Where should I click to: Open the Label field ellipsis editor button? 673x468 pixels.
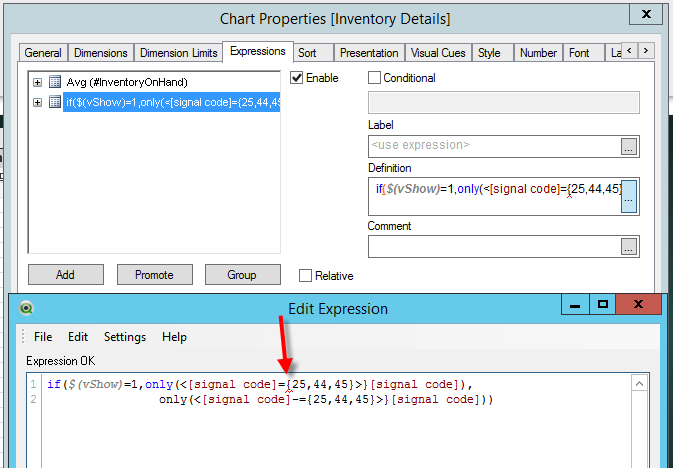pos(628,146)
